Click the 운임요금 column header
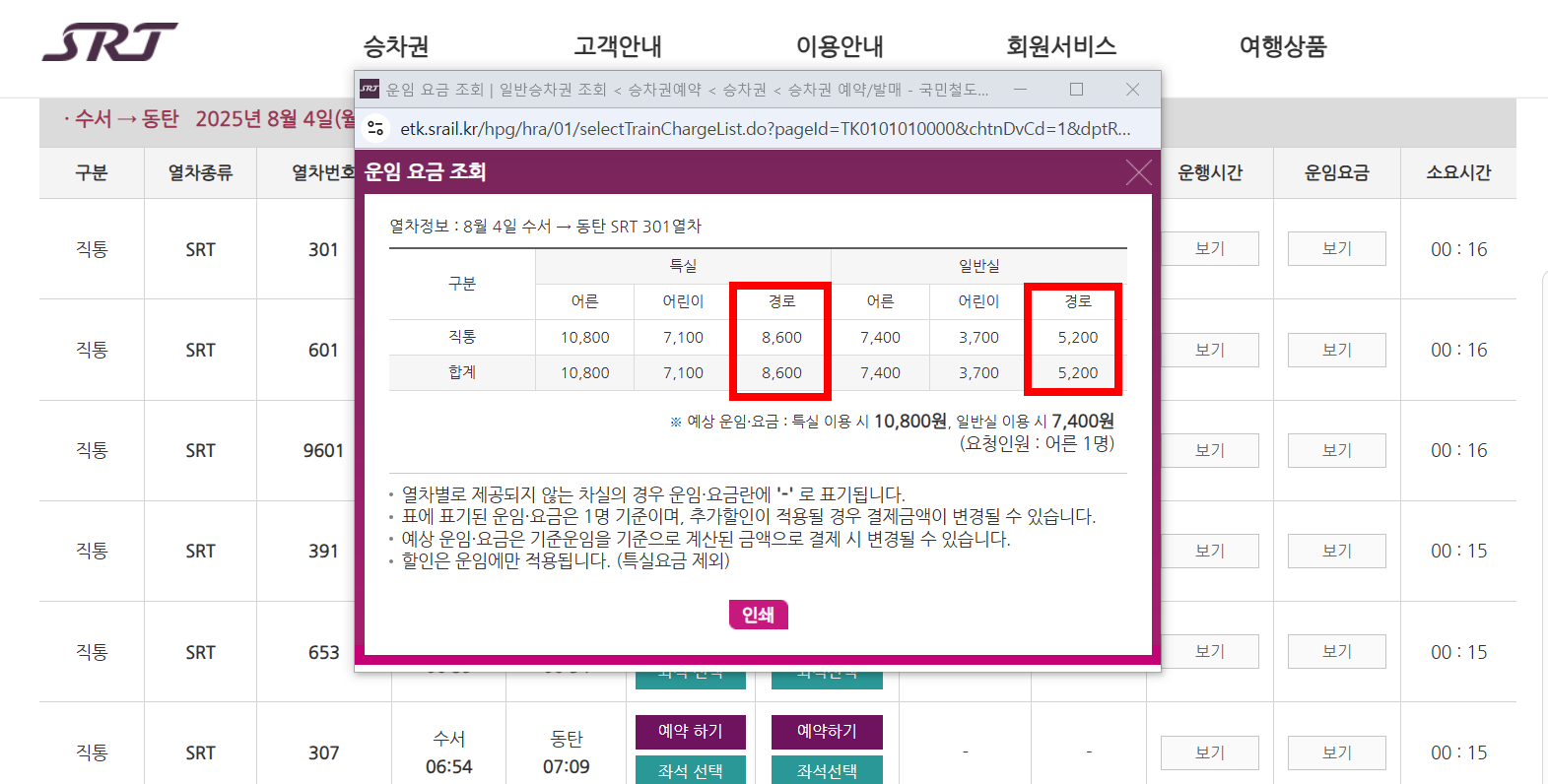The width and height of the screenshot is (1548, 784). [x=1336, y=172]
